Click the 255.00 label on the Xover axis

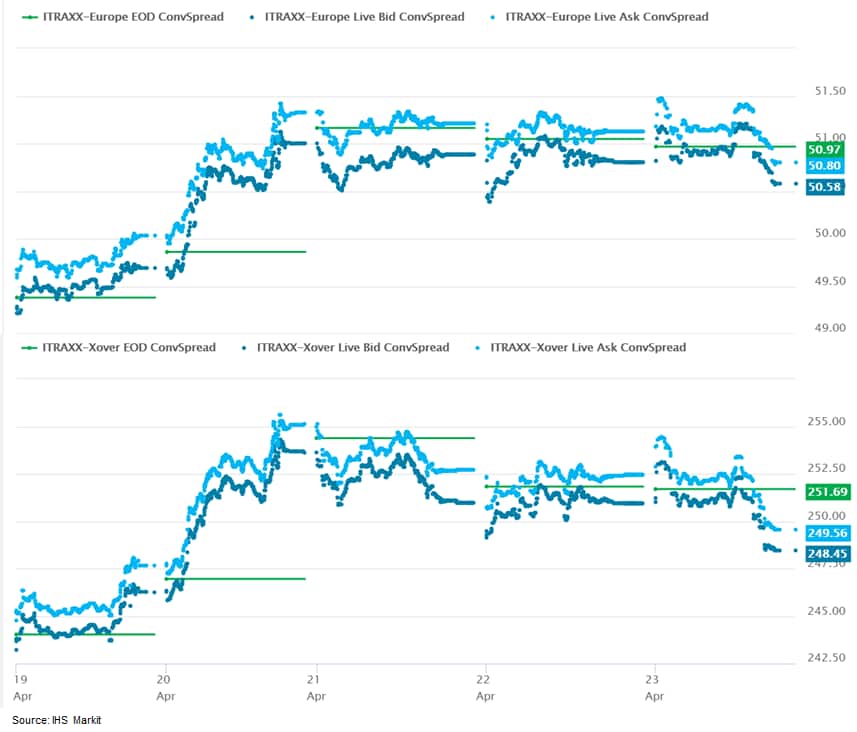point(828,422)
